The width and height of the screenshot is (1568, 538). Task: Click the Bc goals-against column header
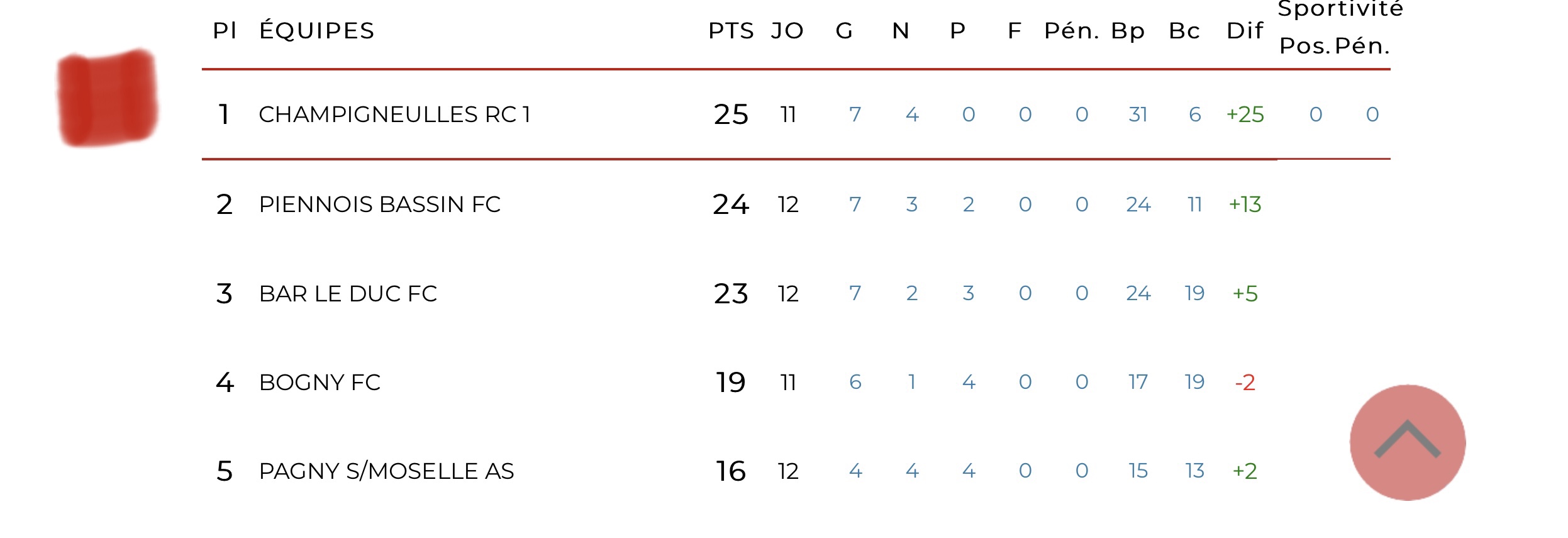click(x=1184, y=31)
